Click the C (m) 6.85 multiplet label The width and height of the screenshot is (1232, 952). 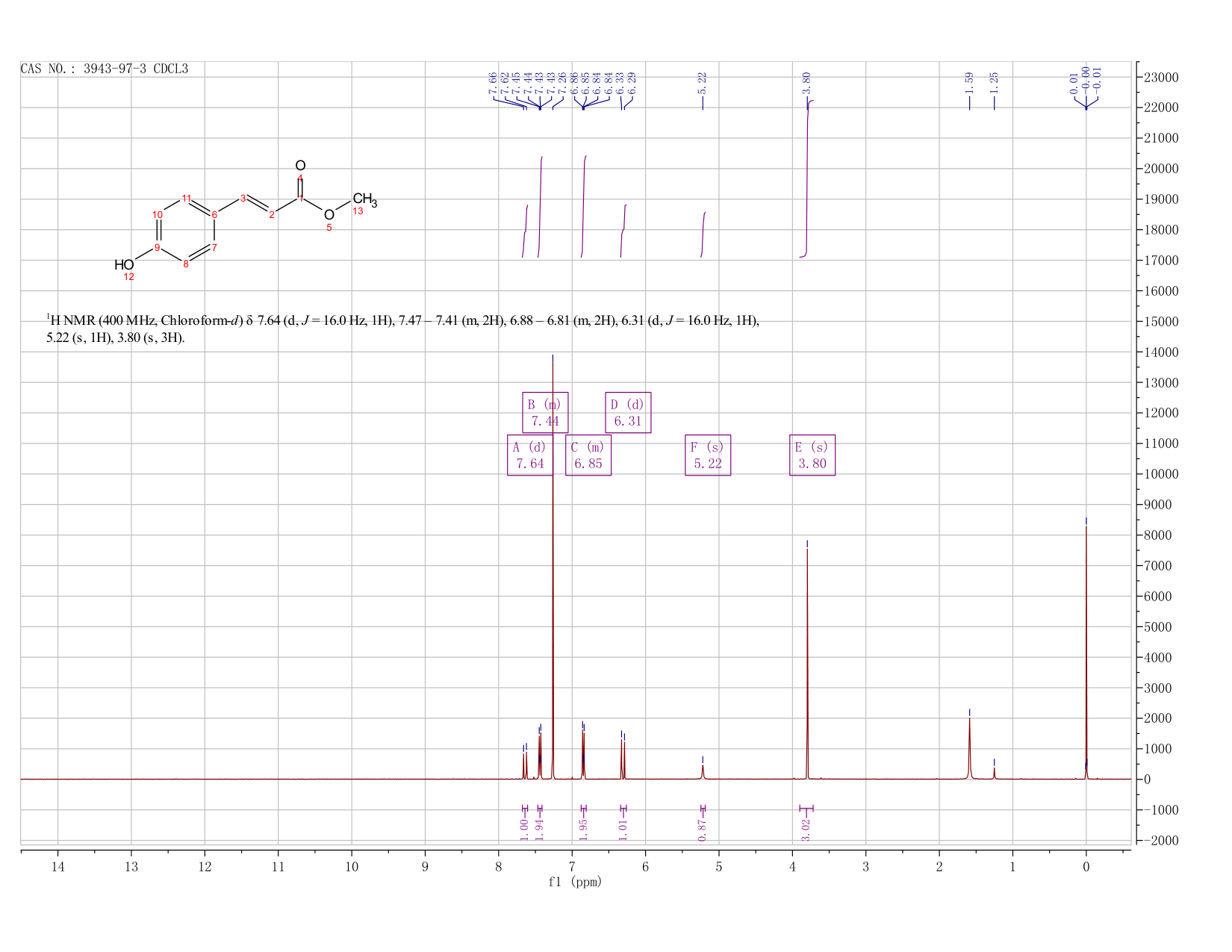(x=588, y=455)
